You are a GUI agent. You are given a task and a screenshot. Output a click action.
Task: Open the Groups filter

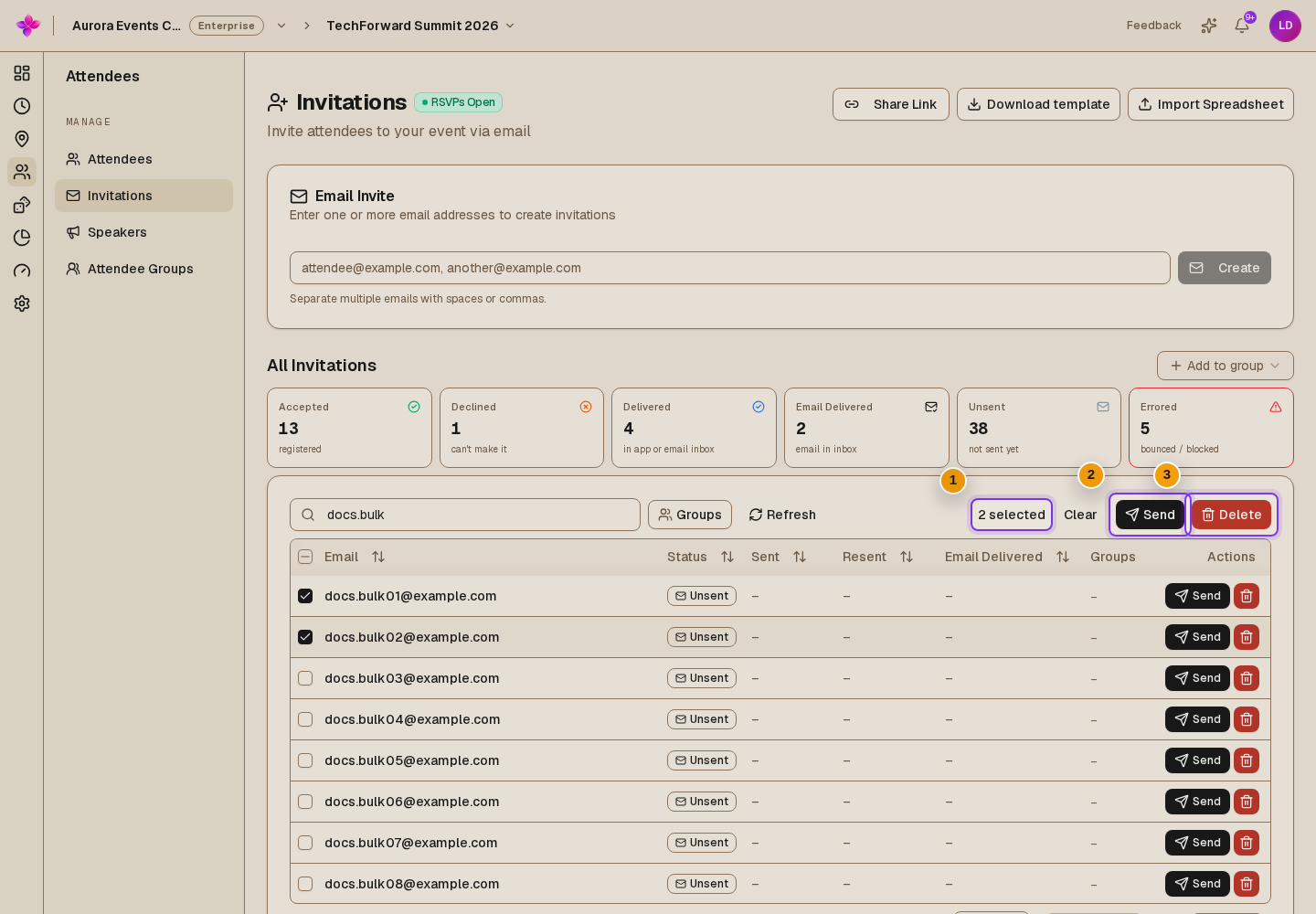690,515
